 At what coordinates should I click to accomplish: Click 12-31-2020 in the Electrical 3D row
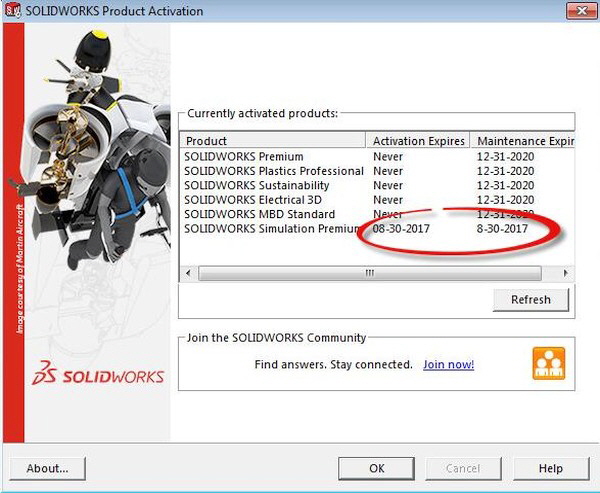click(505, 200)
